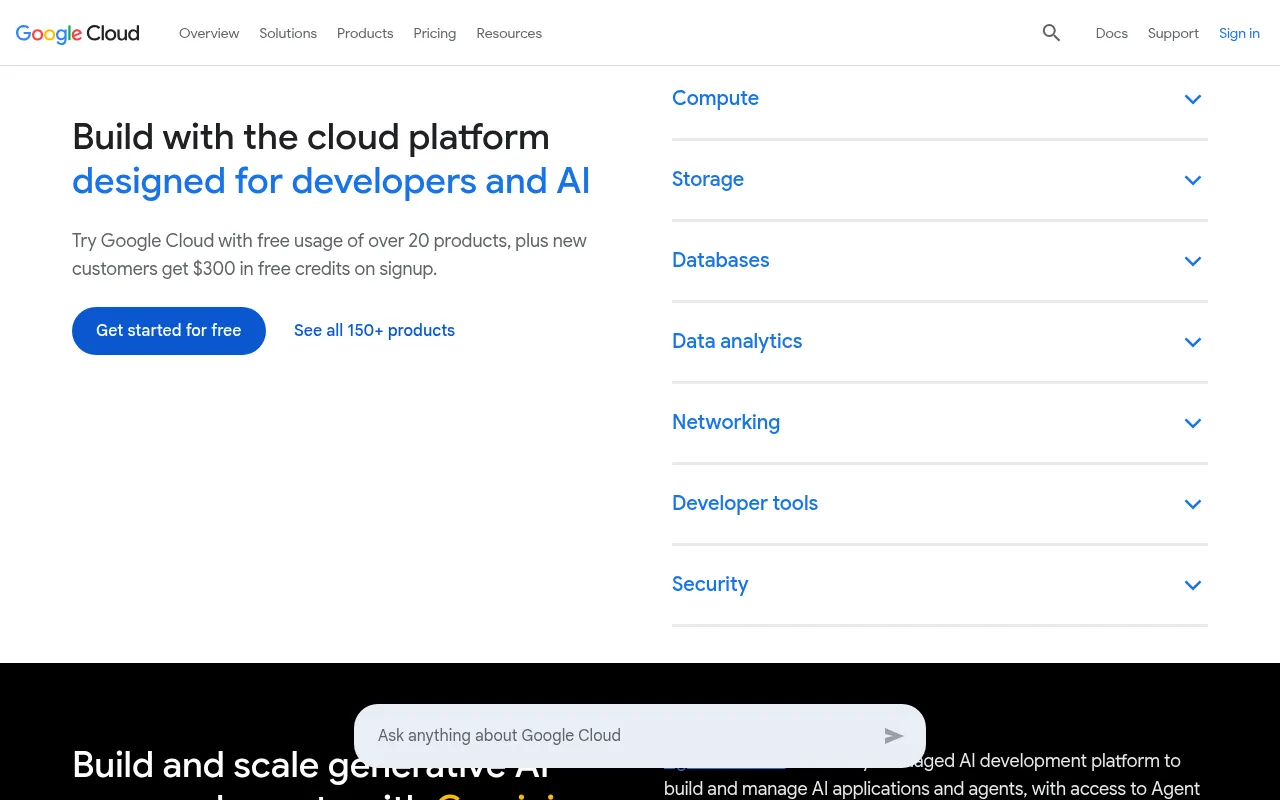The width and height of the screenshot is (1280, 800).
Task: Select the Networking section heading
Action: 726,422
